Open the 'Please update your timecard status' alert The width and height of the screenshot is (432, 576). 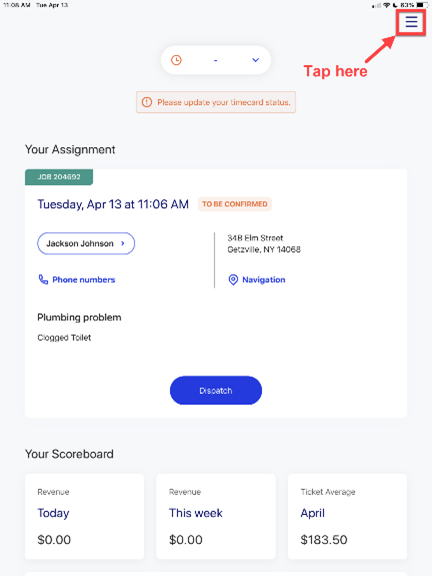pos(216,102)
